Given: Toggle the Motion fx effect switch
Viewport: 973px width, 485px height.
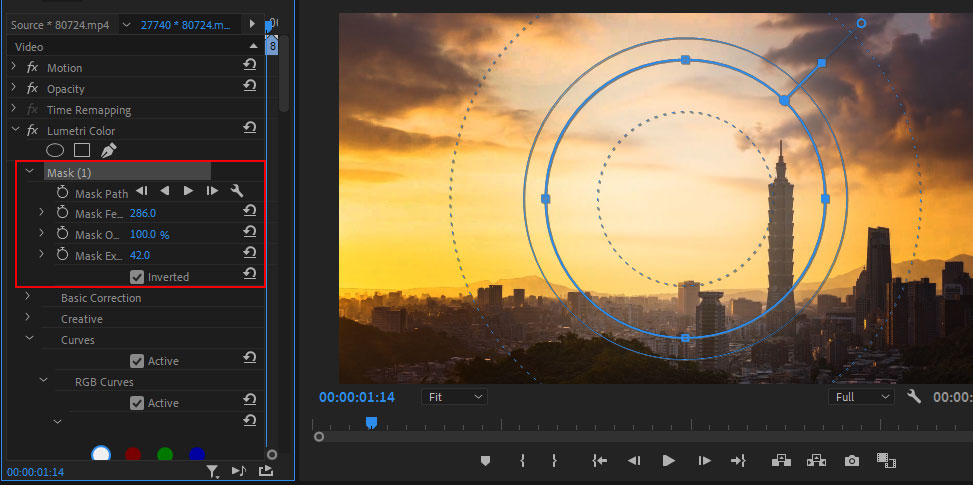Looking at the screenshot, I should coord(32,68).
